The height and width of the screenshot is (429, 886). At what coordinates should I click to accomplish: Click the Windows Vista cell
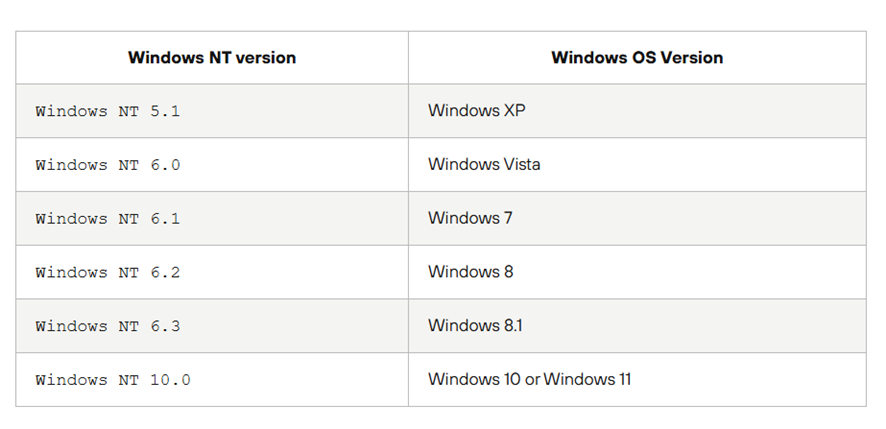(484, 165)
